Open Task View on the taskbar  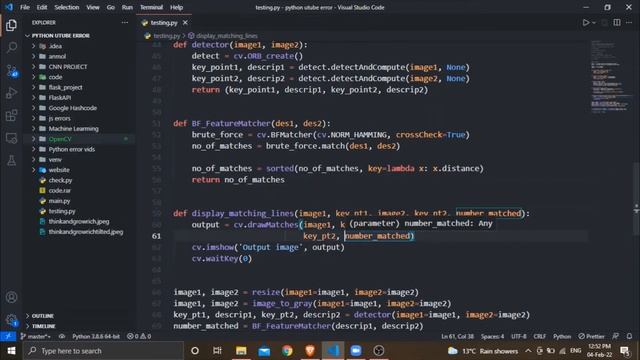tap(217, 351)
